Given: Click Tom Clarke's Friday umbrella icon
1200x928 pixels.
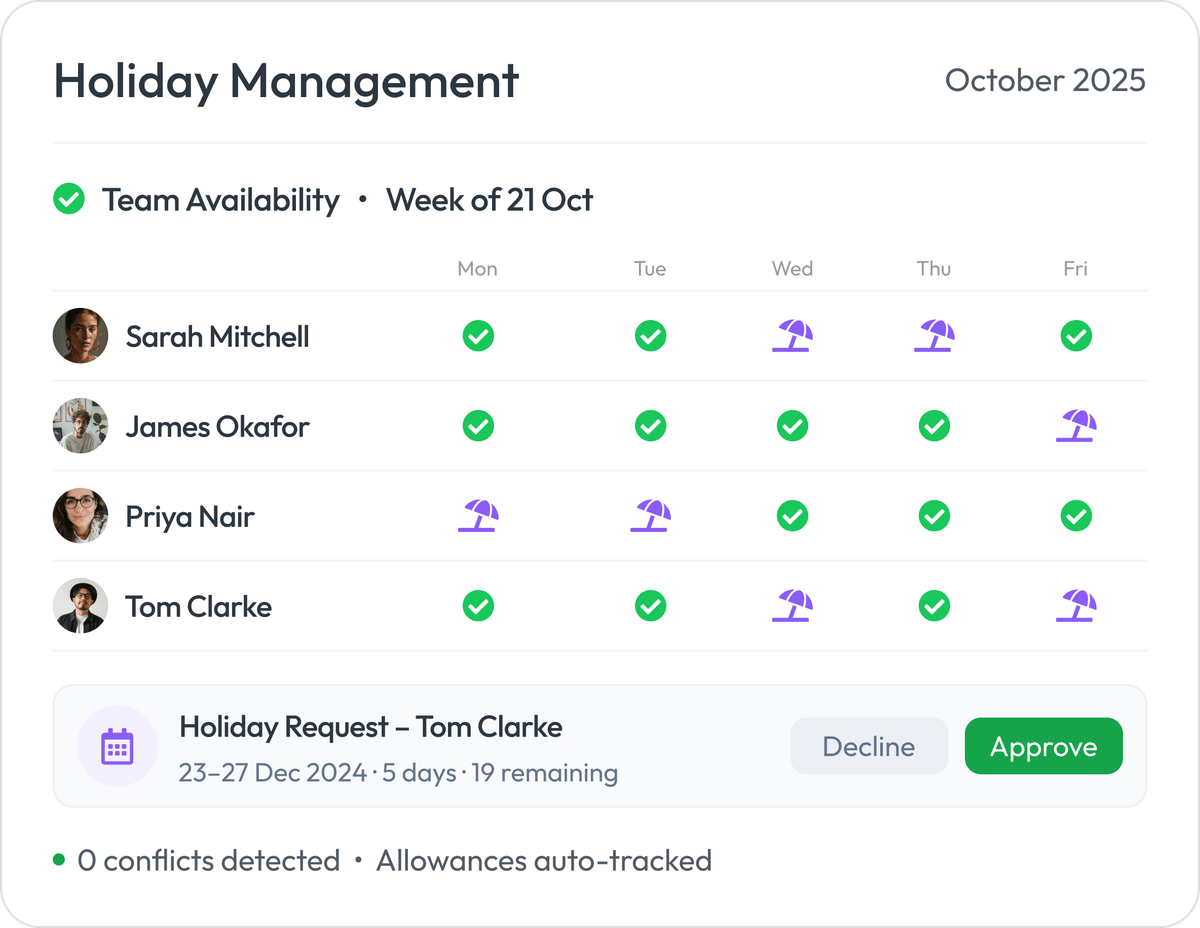Looking at the screenshot, I should pos(1076,606).
